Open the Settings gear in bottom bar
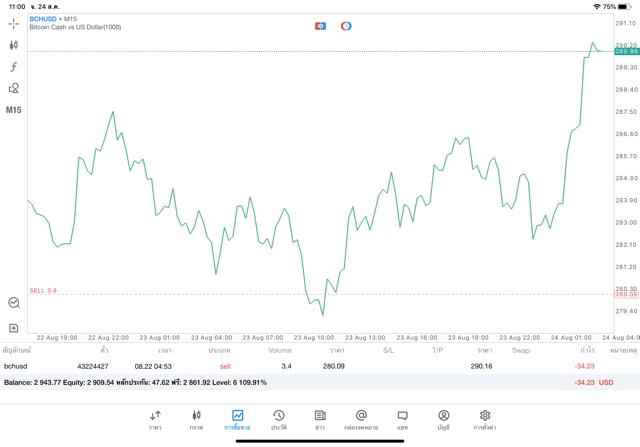 [485, 419]
